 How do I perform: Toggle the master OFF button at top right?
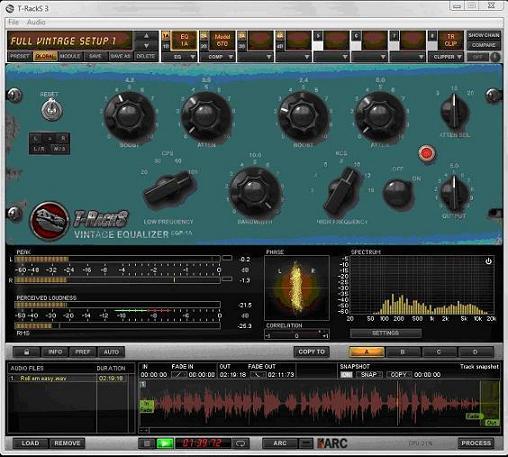click(x=478, y=57)
